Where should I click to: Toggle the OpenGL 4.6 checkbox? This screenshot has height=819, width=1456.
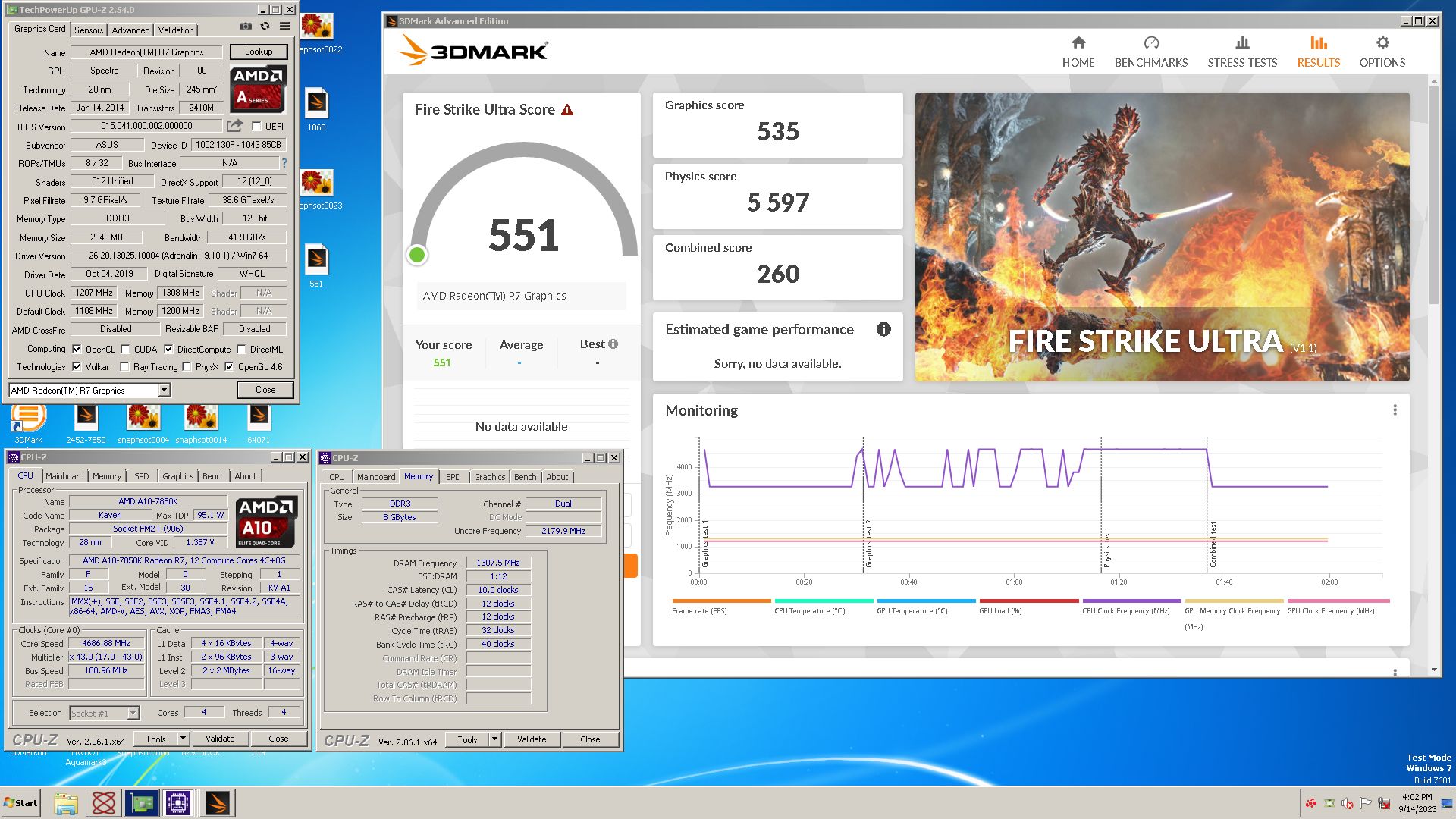[229, 367]
